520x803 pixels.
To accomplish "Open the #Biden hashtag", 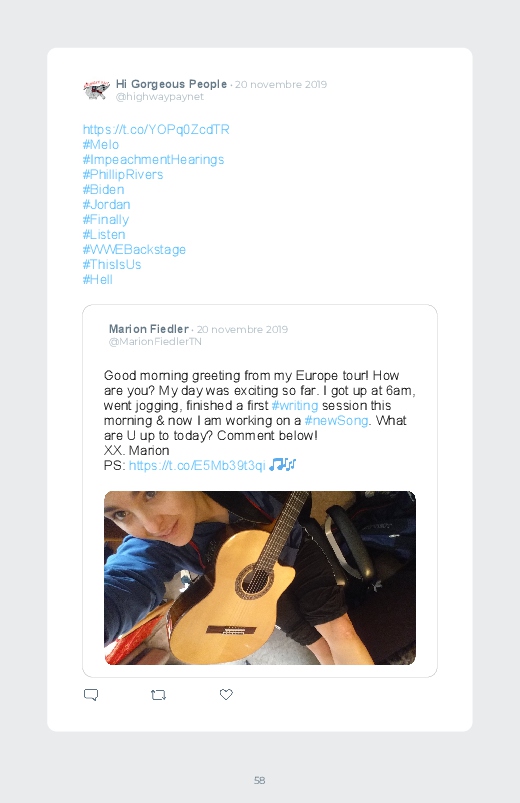I will click(103, 189).
